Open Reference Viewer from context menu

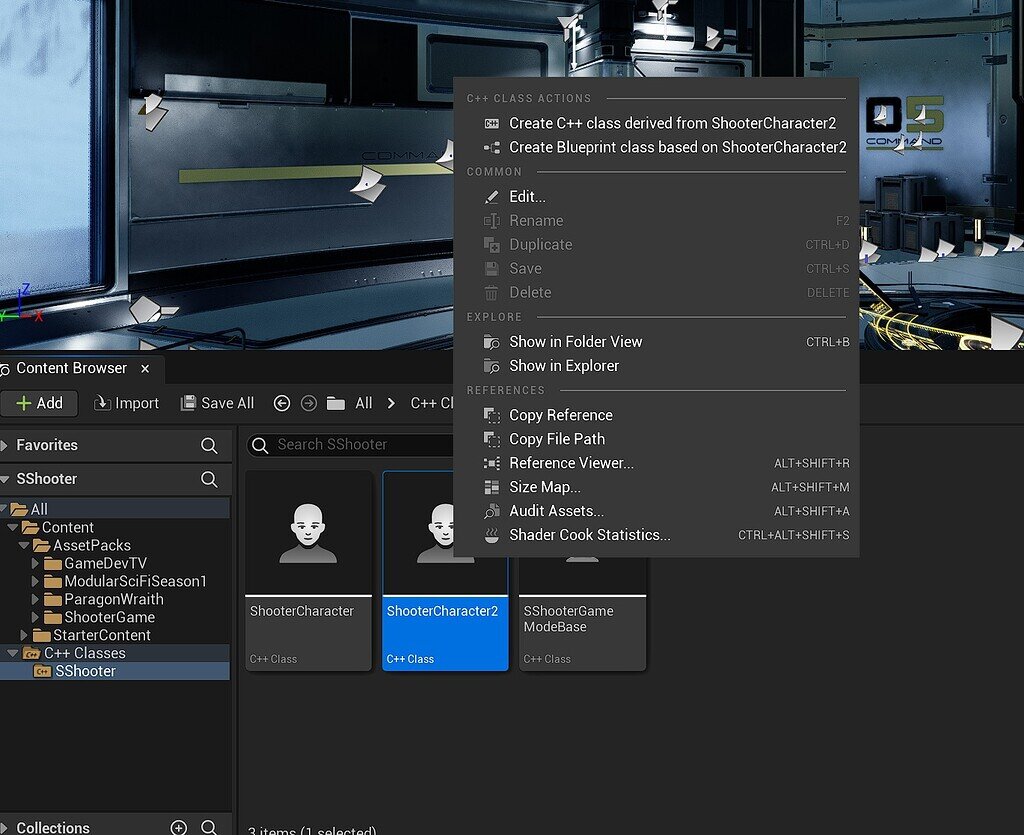click(571, 463)
